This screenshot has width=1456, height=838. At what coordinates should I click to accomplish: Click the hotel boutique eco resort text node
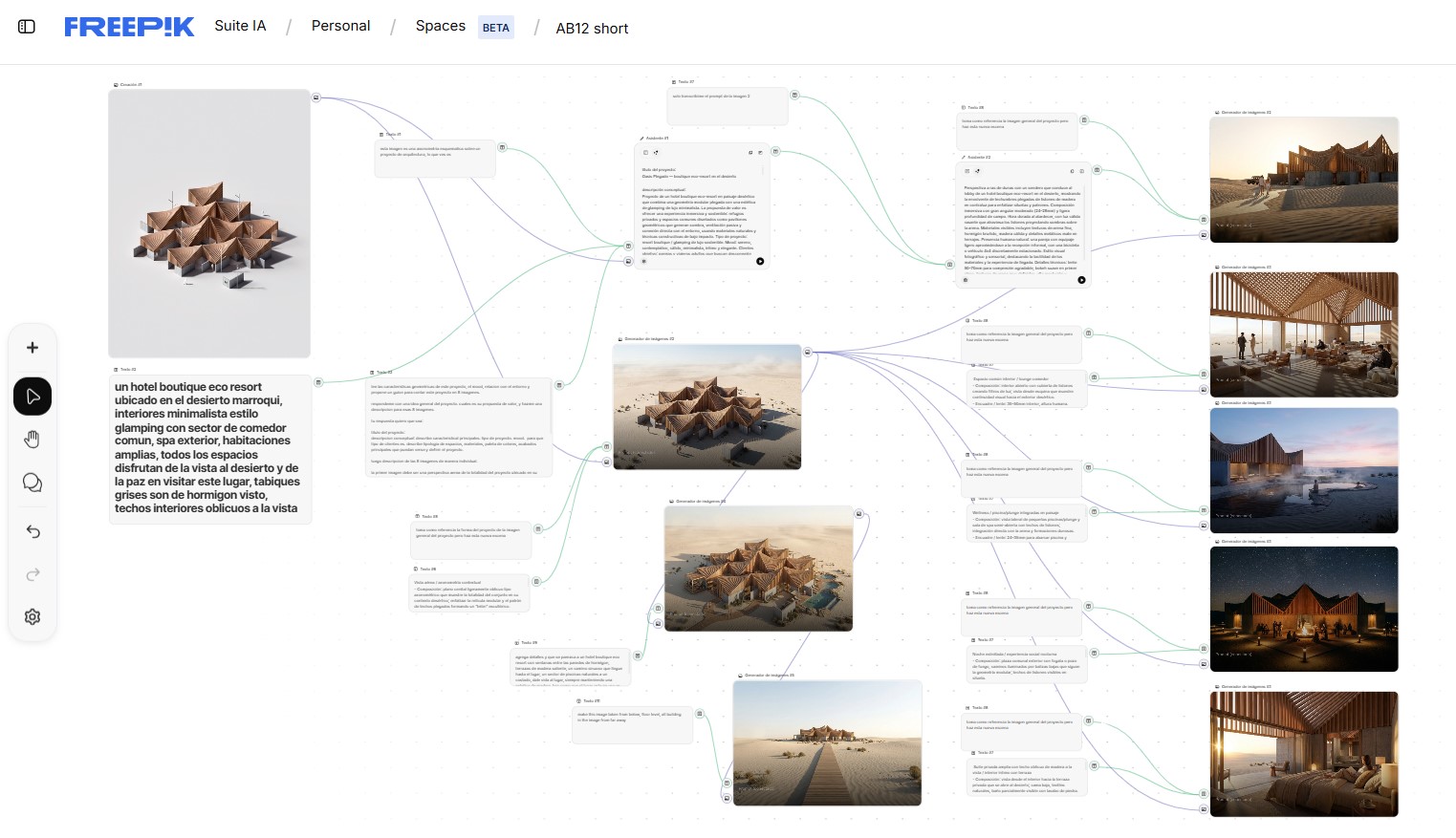pos(209,448)
